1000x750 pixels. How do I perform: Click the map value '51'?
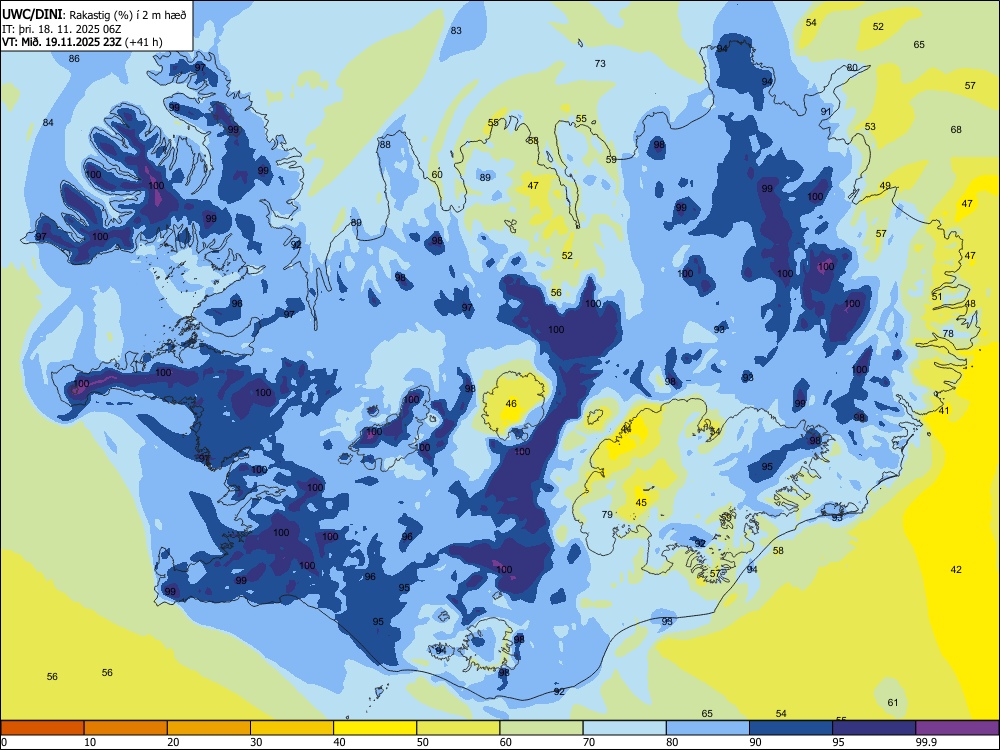937,297
